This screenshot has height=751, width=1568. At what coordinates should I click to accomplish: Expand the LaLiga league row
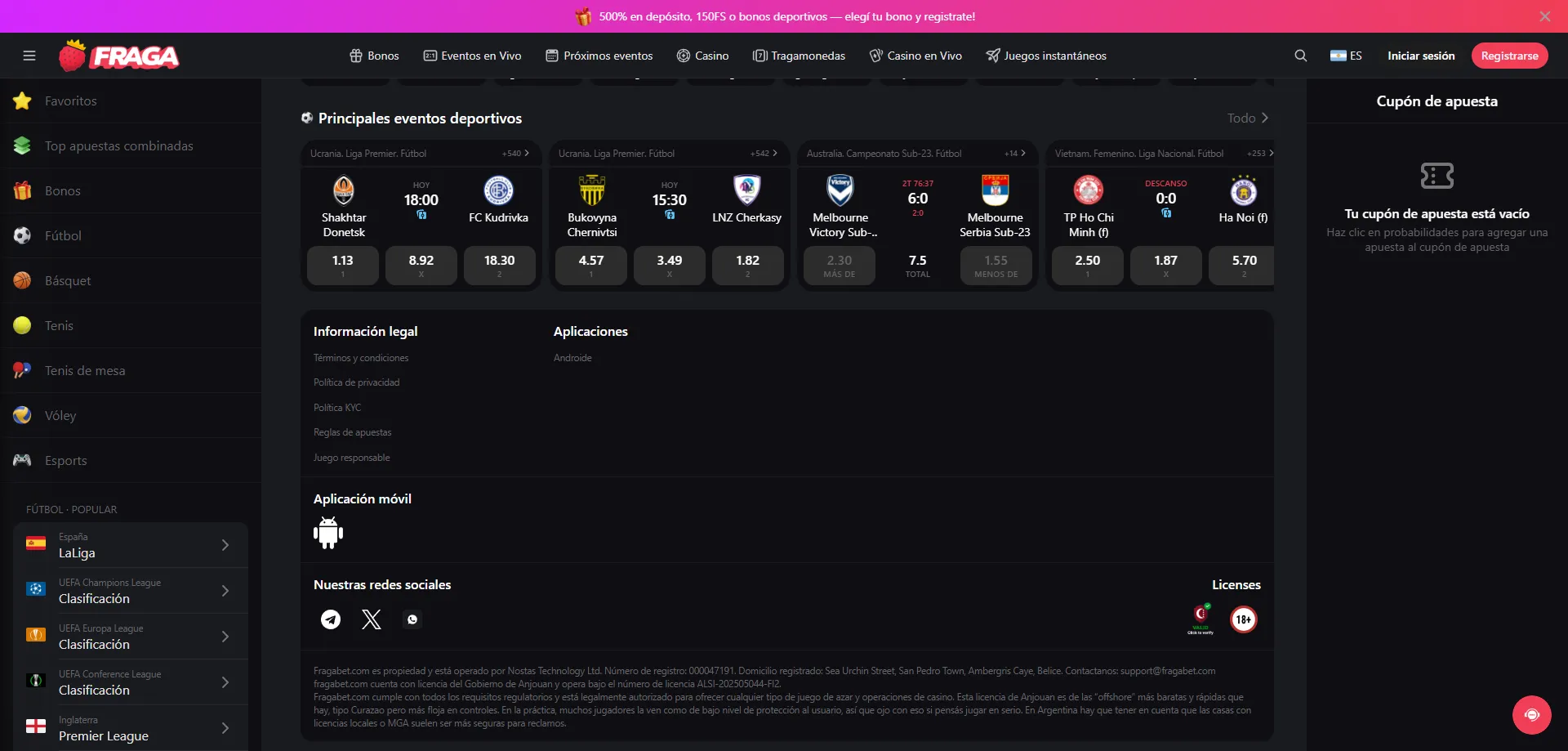pyautogui.click(x=131, y=545)
